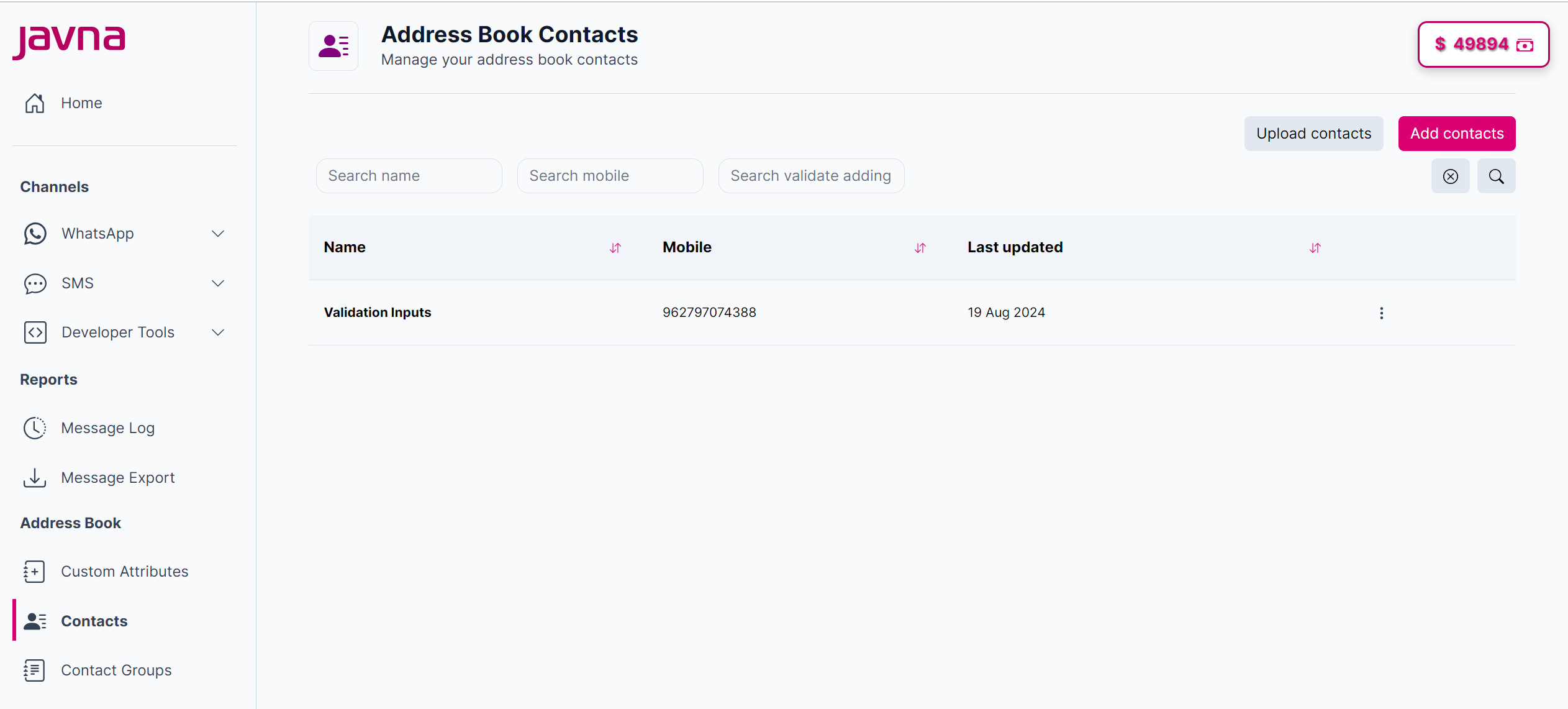Select the Message Export download icon
Viewport: 1568px width, 709px height.
pyautogui.click(x=35, y=477)
